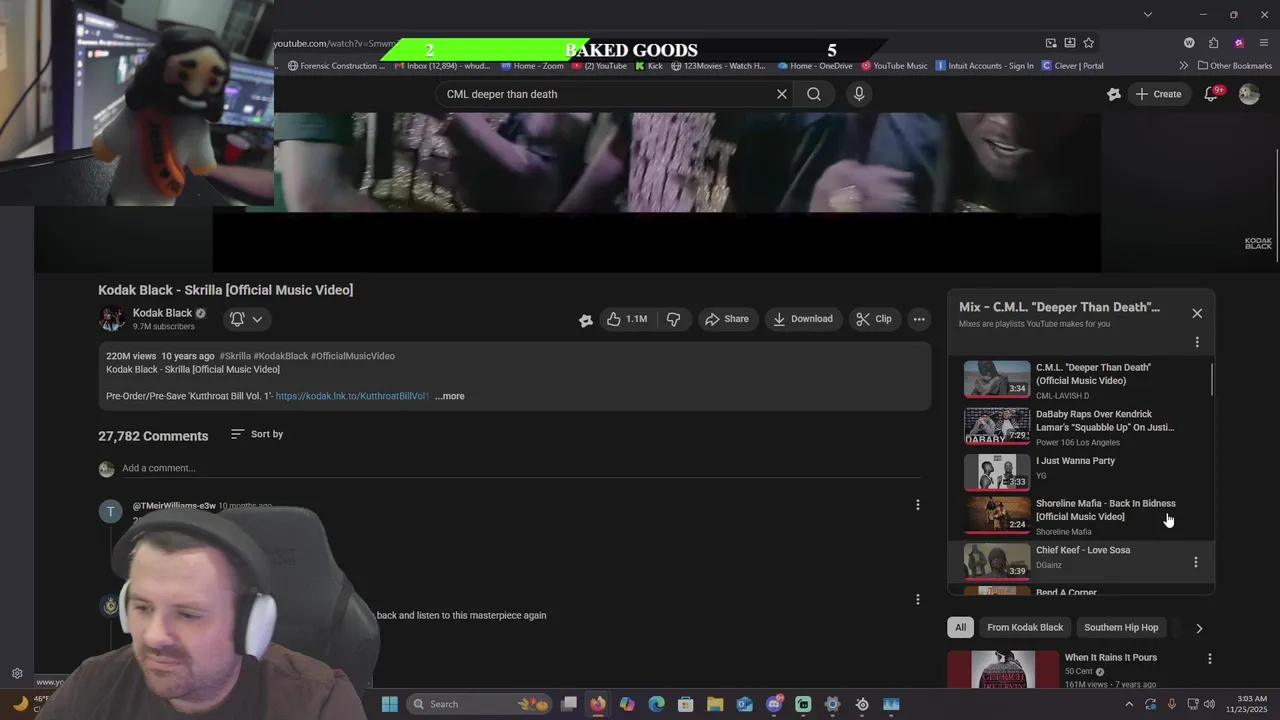The width and height of the screenshot is (1280, 720).
Task: Play Shoreline Mafia Back In Bidness
Action: click(1080, 516)
